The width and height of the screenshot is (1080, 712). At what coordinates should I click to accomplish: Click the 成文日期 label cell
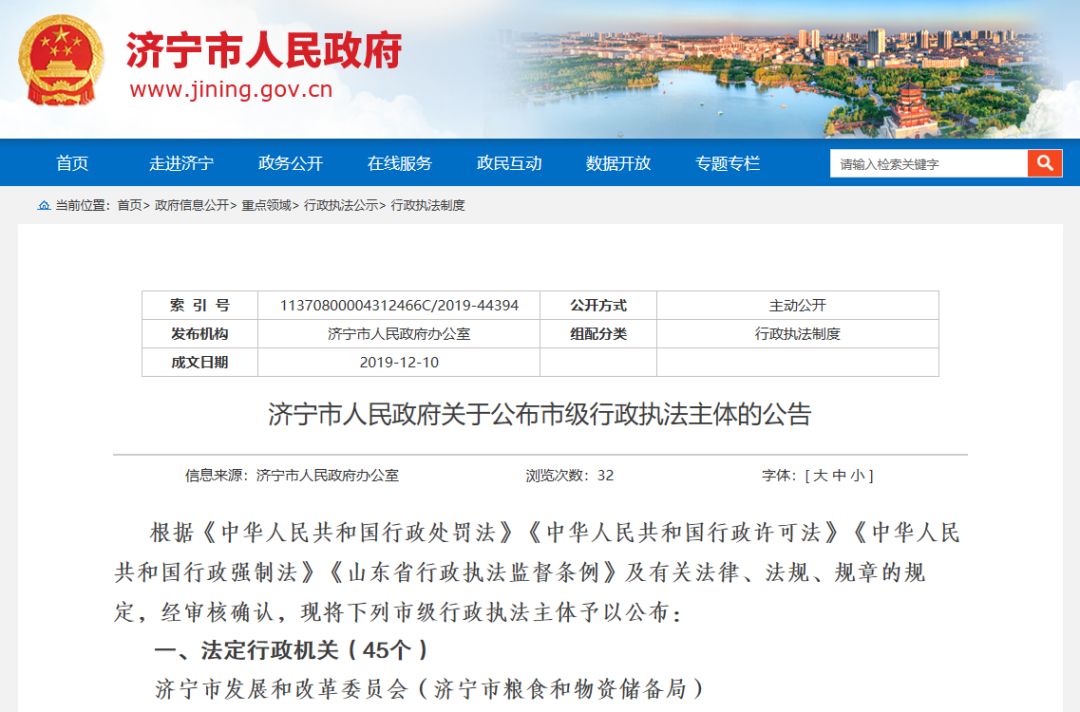point(200,362)
